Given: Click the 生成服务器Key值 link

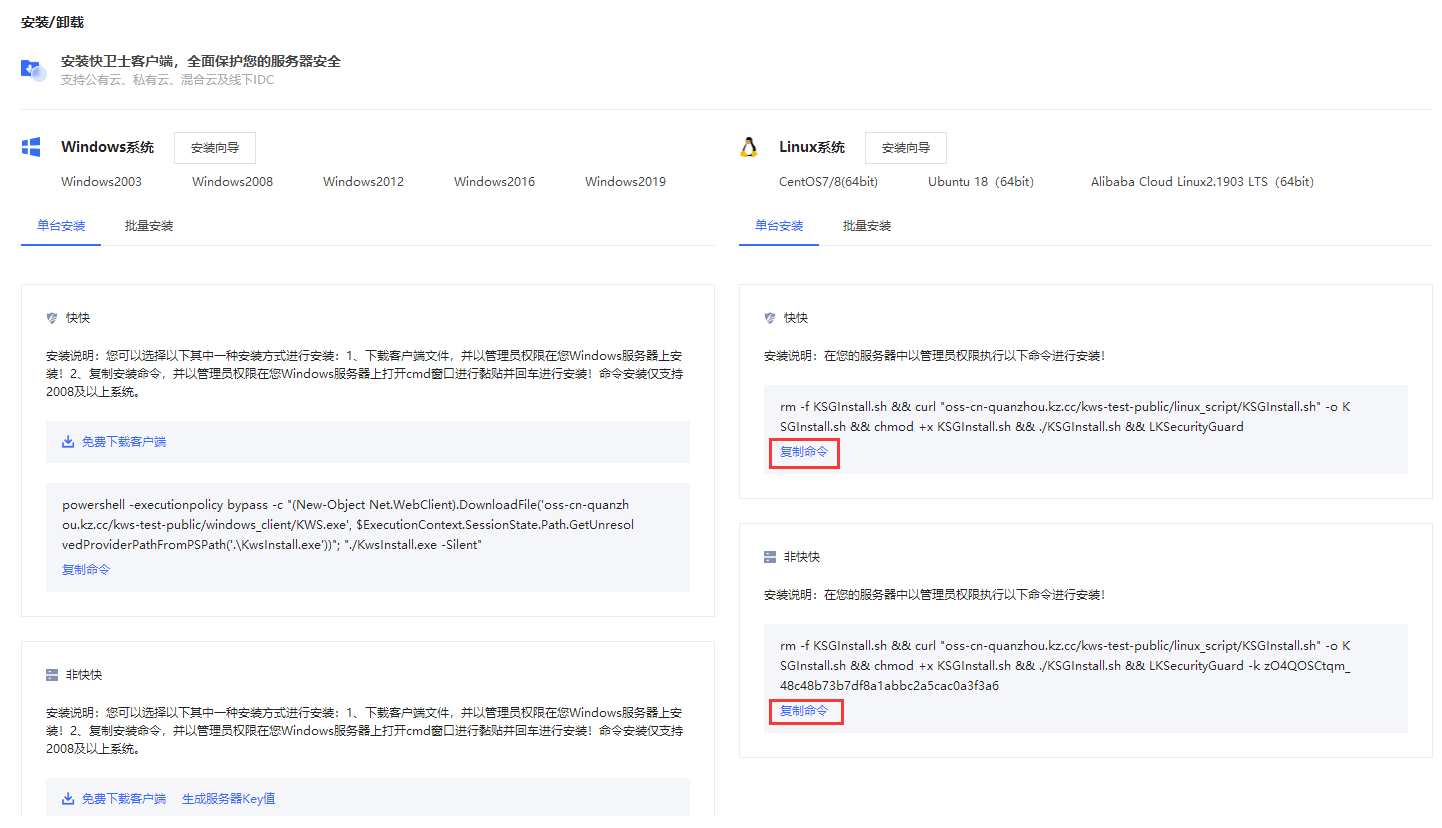Looking at the screenshot, I should click(x=229, y=799).
